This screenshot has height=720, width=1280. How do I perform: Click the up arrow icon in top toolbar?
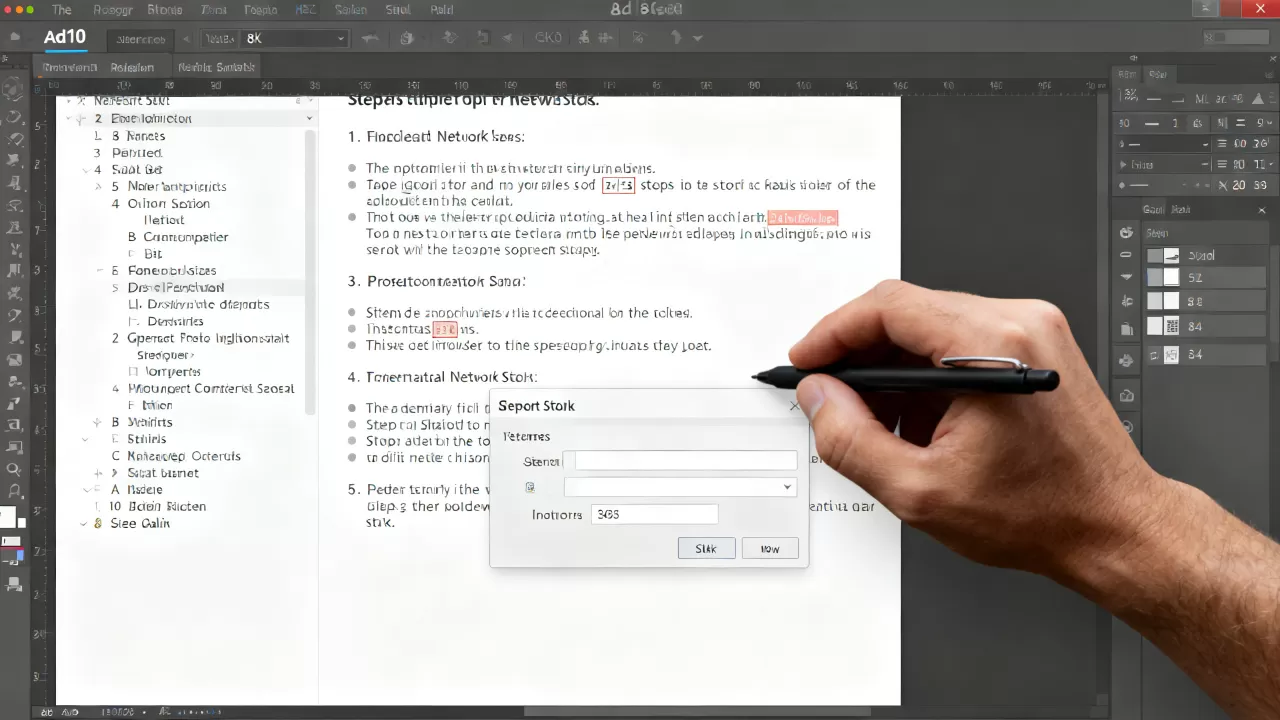[676, 38]
